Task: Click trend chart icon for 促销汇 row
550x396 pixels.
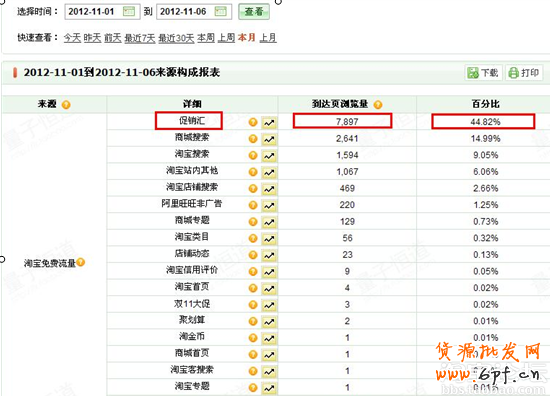Action: 269,122
